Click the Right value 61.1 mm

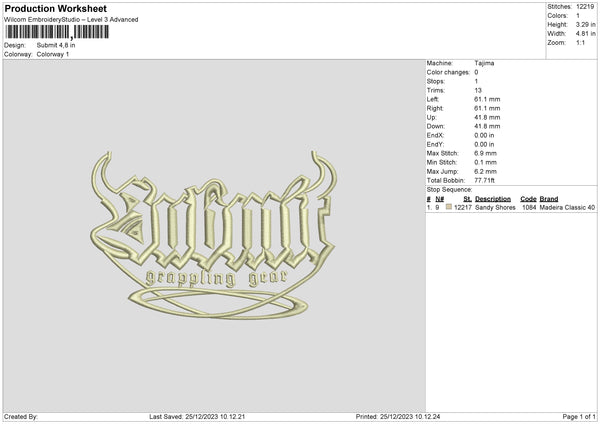point(487,109)
